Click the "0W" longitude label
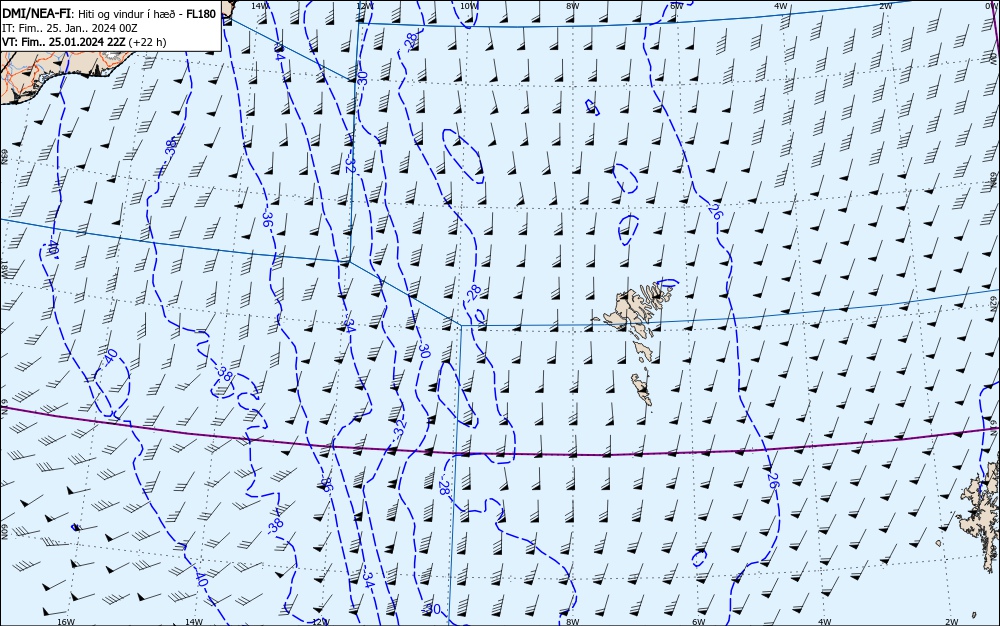1000x626 pixels. pos(990,6)
